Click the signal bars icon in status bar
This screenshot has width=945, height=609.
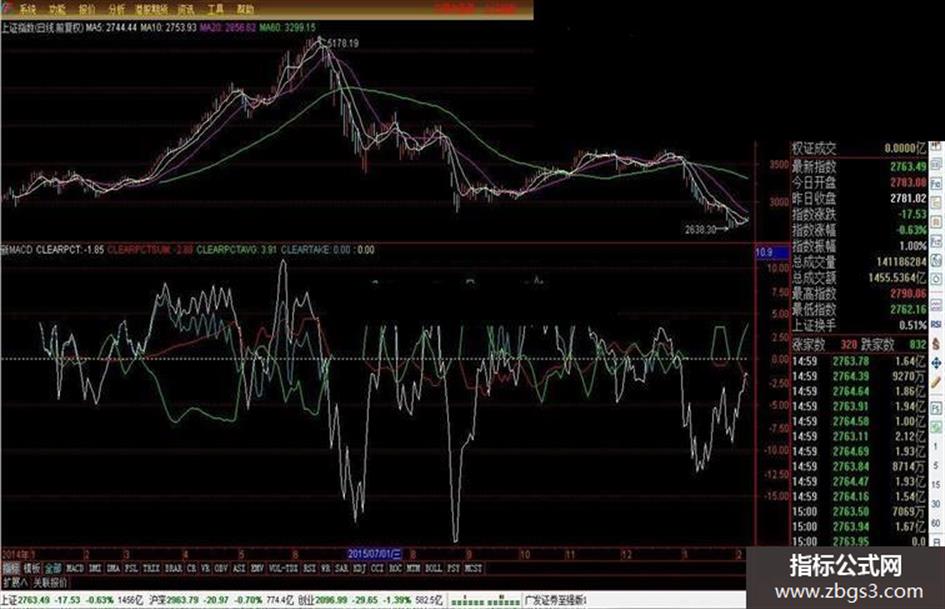(485, 601)
